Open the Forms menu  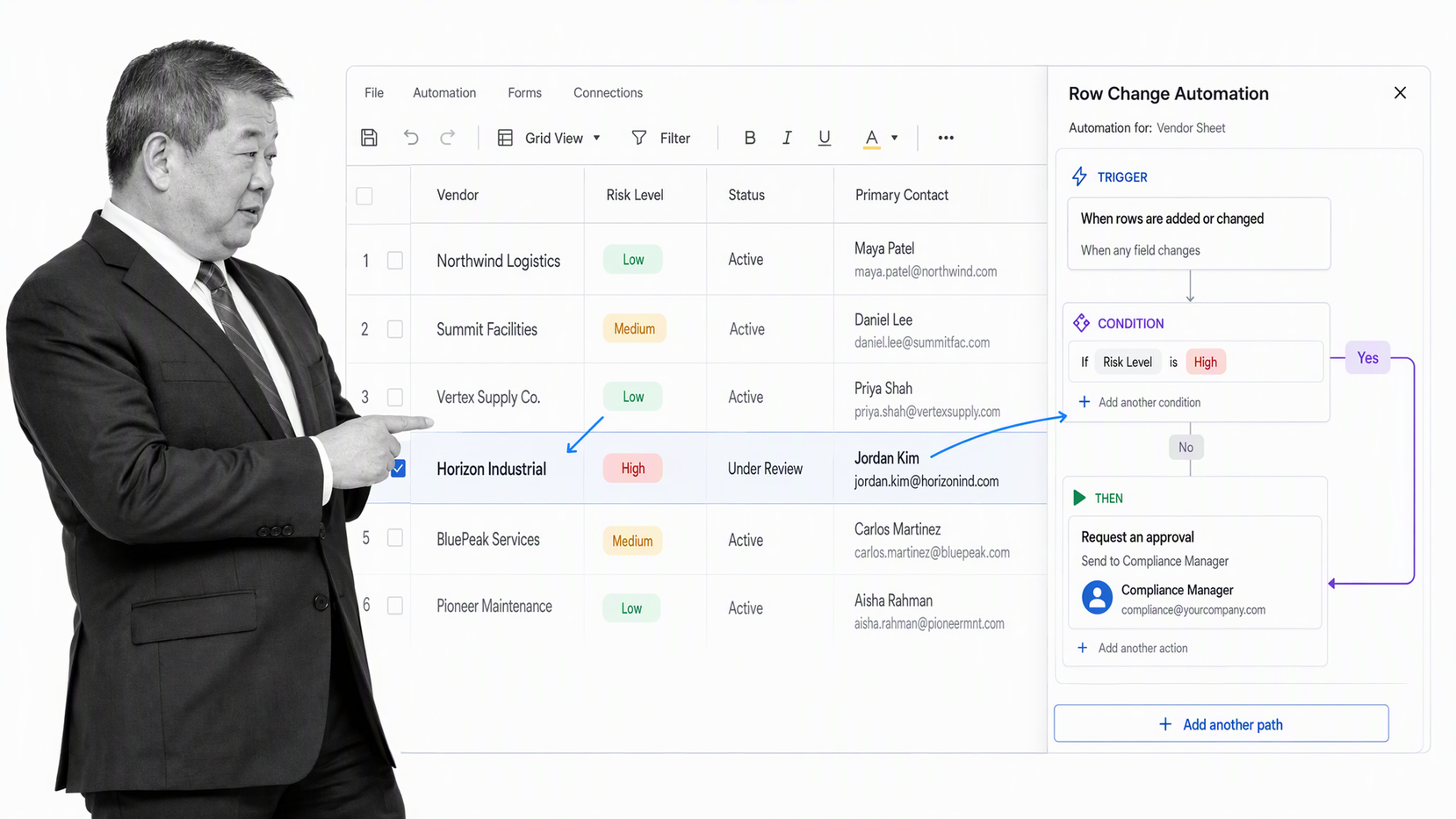(x=524, y=93)
